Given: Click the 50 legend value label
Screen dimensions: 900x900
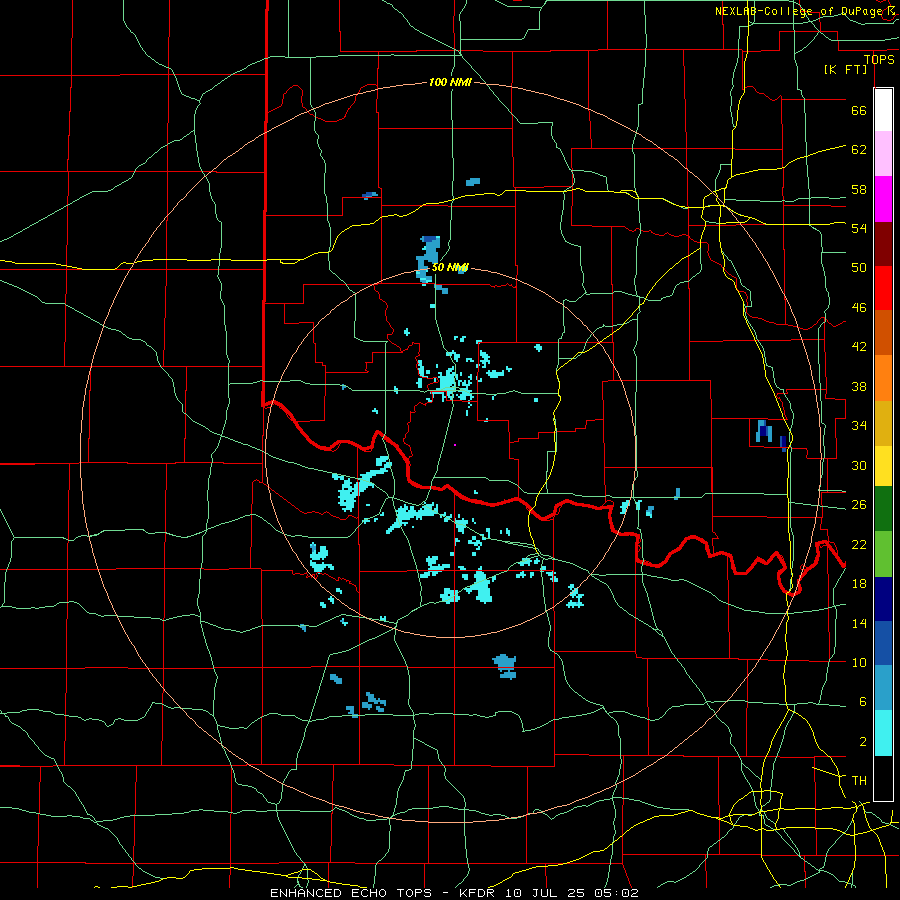Looking at the screenshot, I should pyautogui.click(x=859, y=267).
